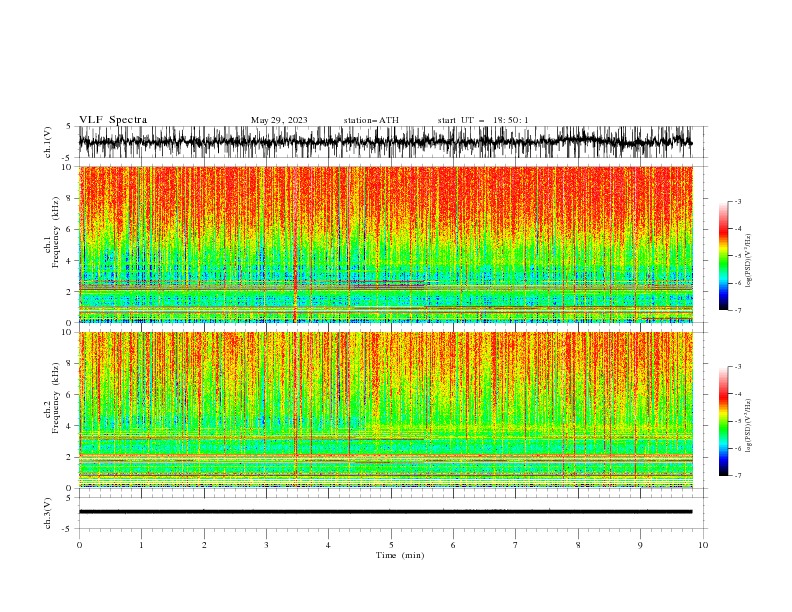Click the ch.1 voltage waveform trace

[x=385, y=142]
